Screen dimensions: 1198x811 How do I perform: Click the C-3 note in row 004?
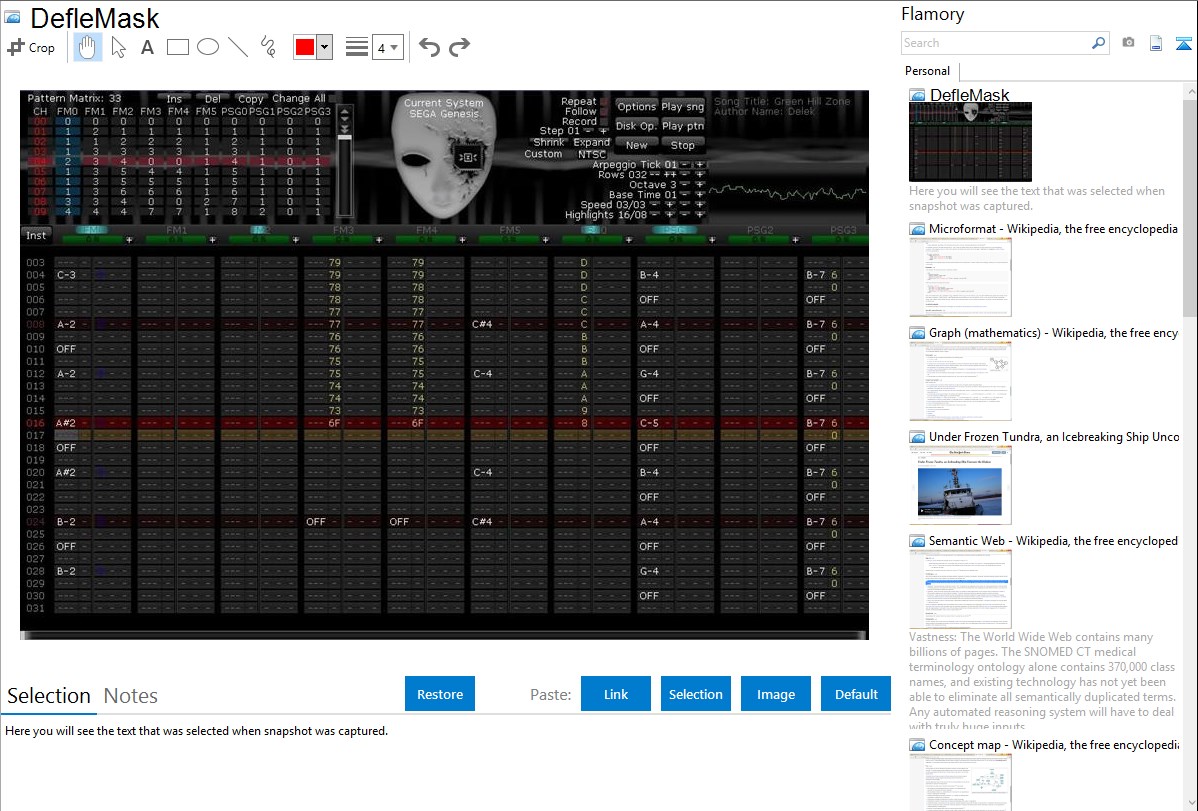[66, 275]
